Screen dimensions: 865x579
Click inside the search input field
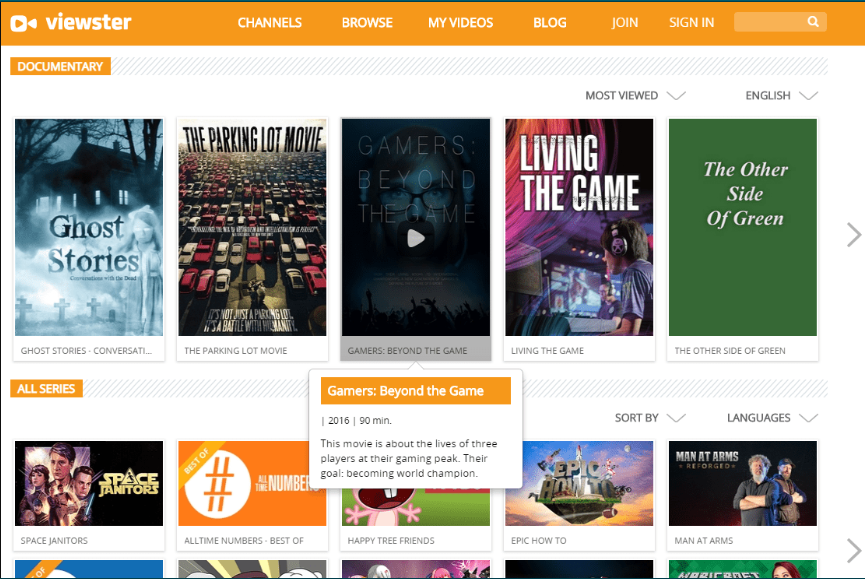[770, 22]
